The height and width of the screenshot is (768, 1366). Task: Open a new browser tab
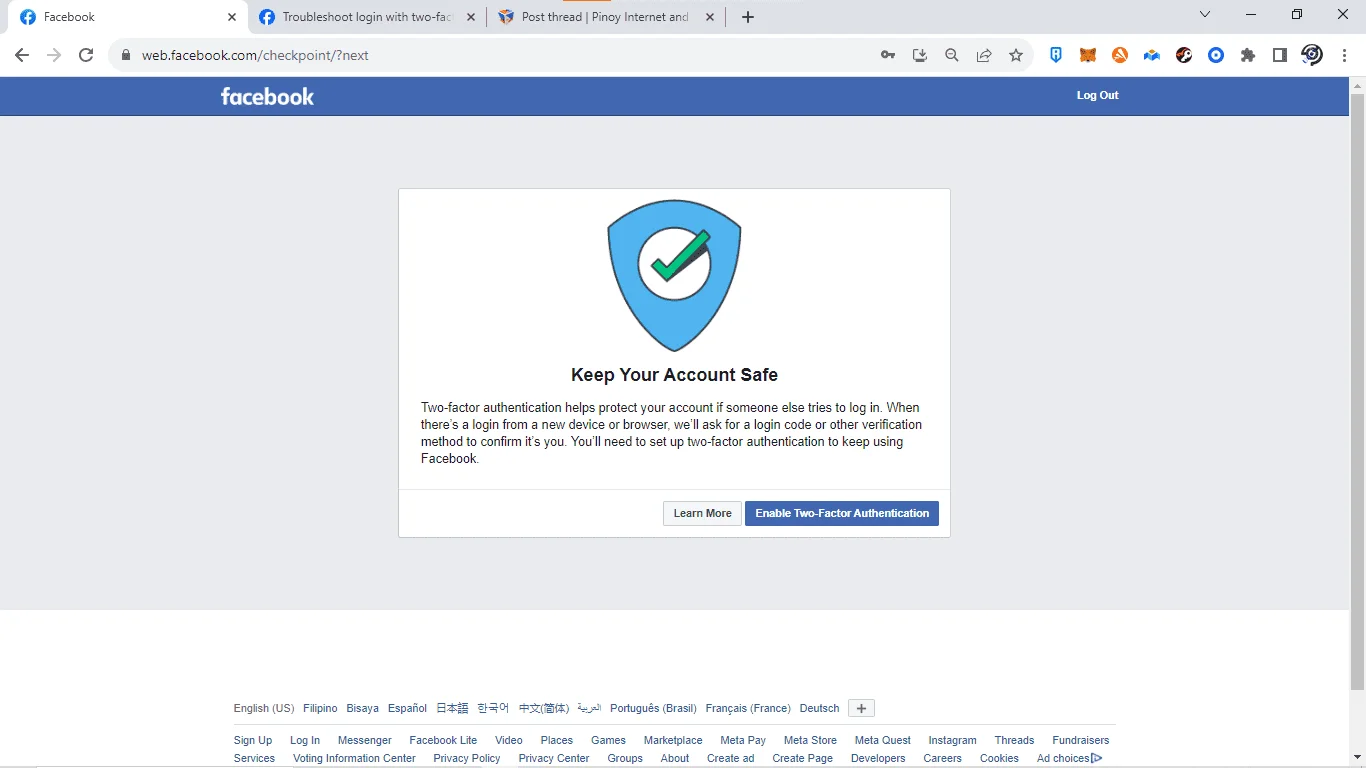(x=748, y=17)
